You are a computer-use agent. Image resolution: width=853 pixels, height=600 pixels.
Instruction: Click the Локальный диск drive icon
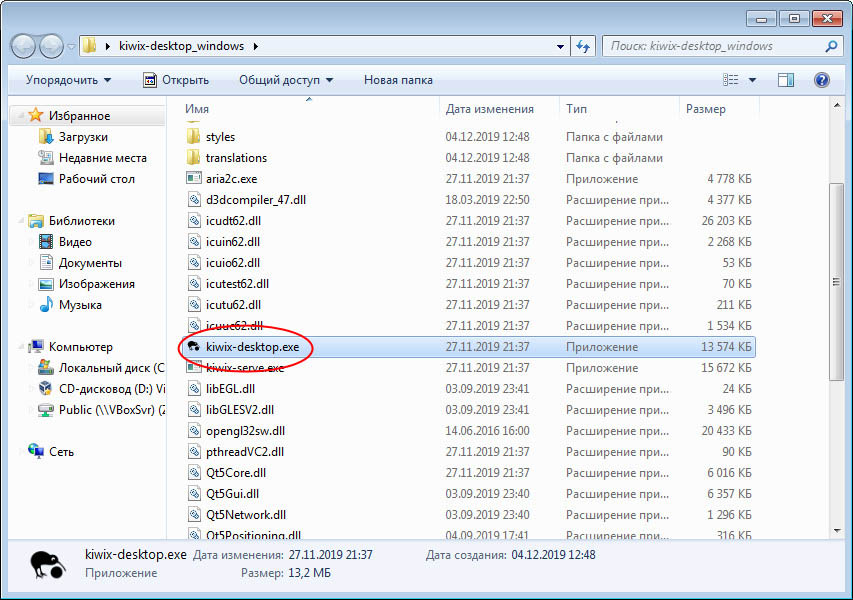point(46,367)
